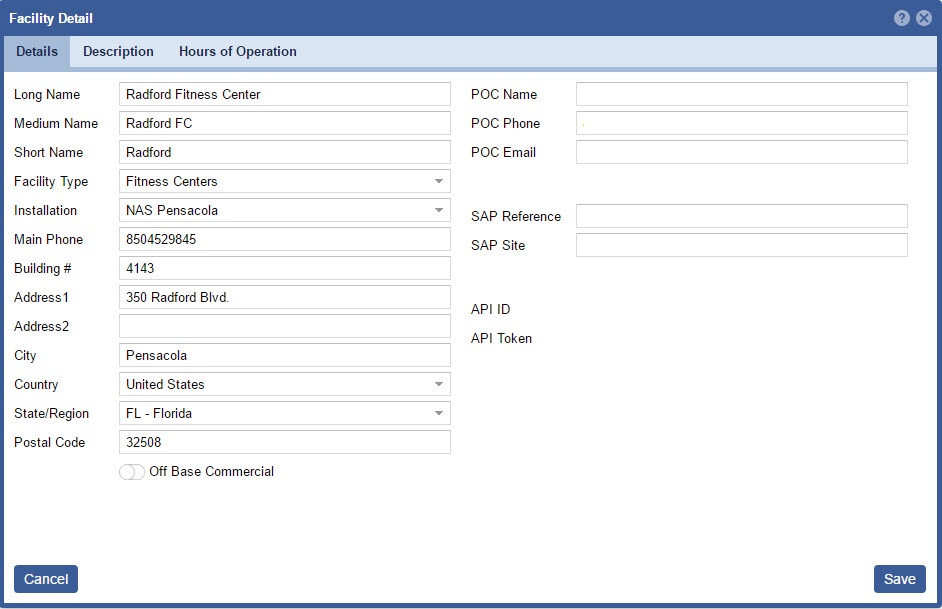The image size is (942, 609).
Task: Click the empty Address2 field
Action: pyautogui.click(x=284, y=327)
